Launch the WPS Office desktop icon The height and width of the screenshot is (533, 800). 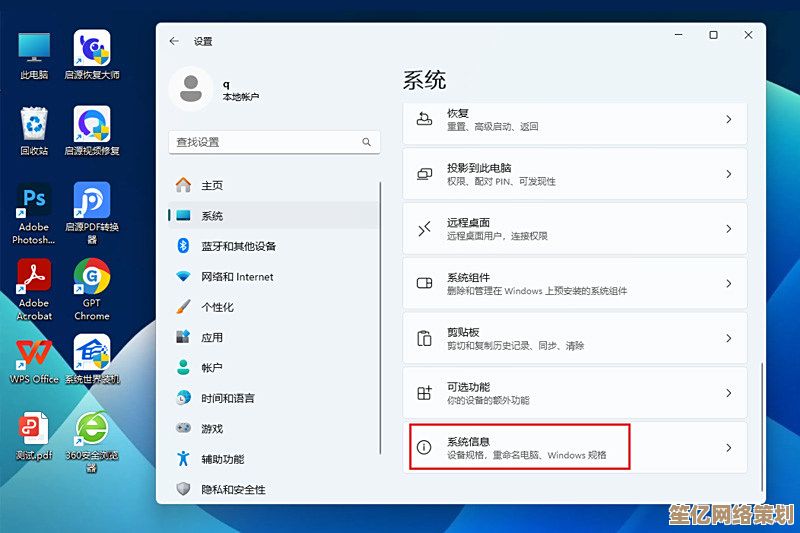[34, 353]
